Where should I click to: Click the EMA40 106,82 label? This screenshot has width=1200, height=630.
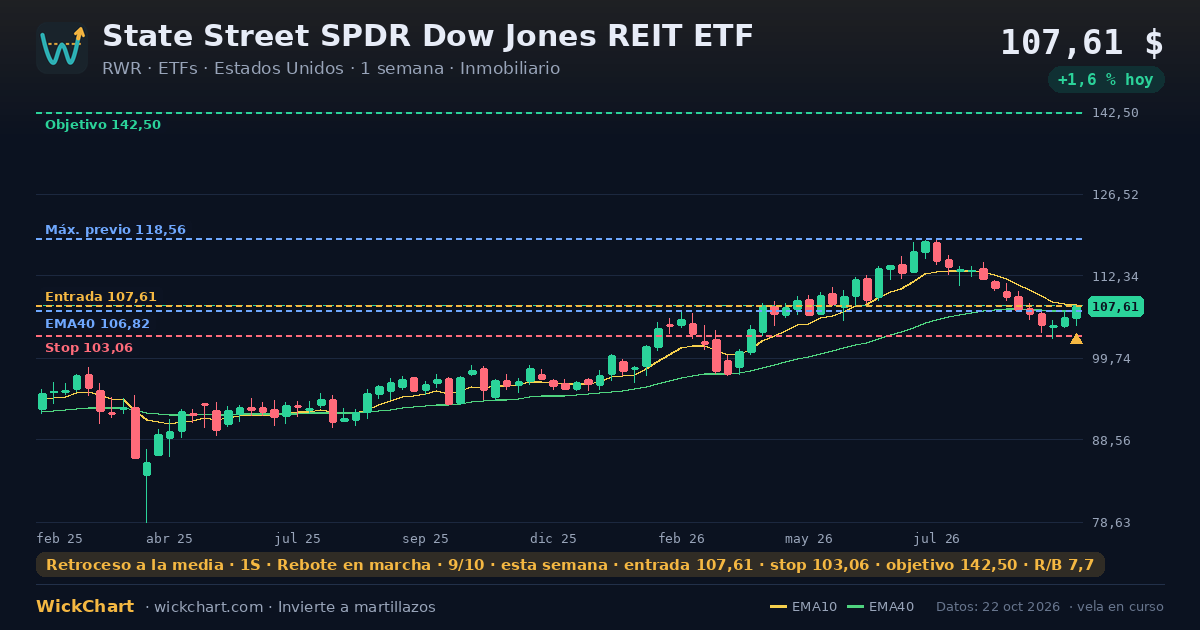pyautogui.click(x=97, y=324)
